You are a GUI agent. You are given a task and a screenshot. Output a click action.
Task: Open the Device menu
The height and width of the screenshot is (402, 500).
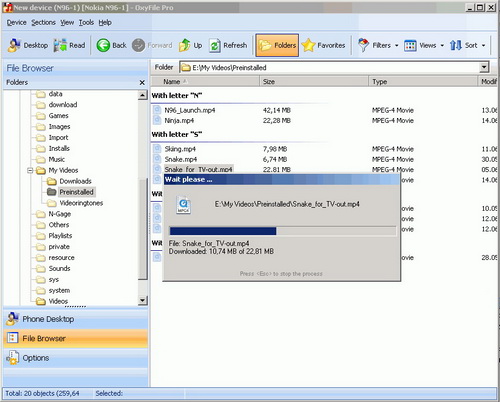16,22
